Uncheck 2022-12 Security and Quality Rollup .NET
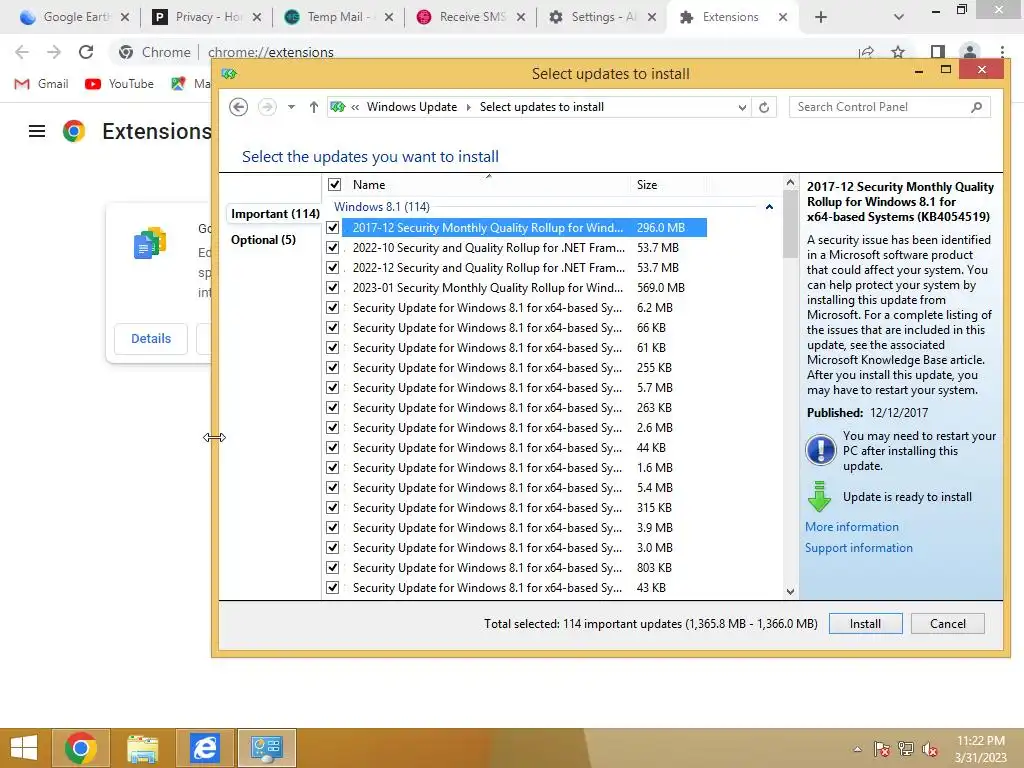Viewport: 1024px width, 768px height. [x=332, y=268]
